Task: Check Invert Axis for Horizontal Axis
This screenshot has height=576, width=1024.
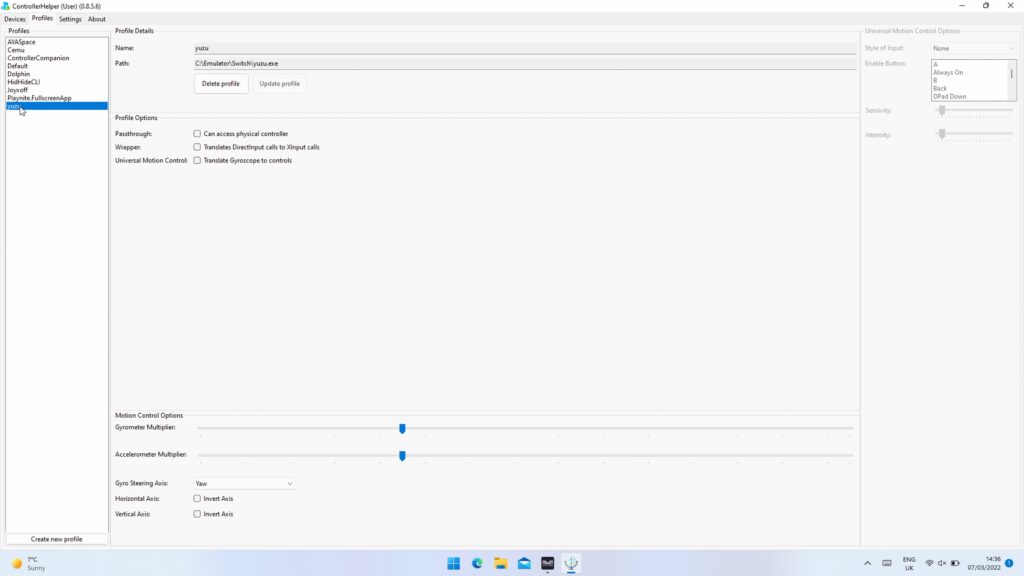Action: 197,498
